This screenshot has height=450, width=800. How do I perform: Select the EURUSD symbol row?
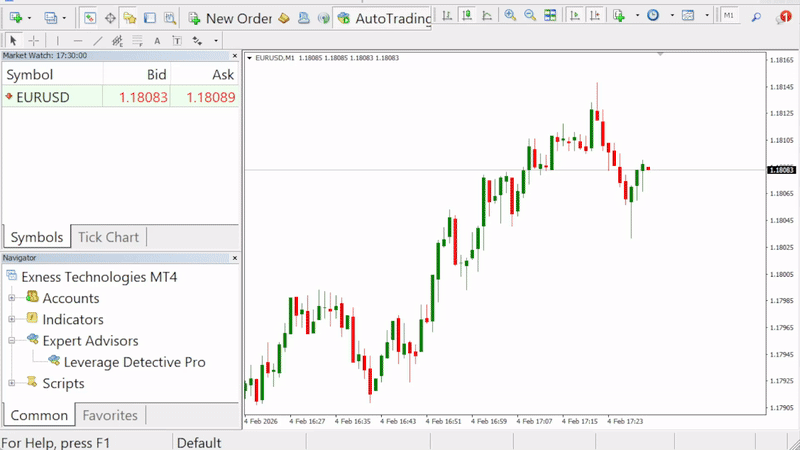pos(120,97)
